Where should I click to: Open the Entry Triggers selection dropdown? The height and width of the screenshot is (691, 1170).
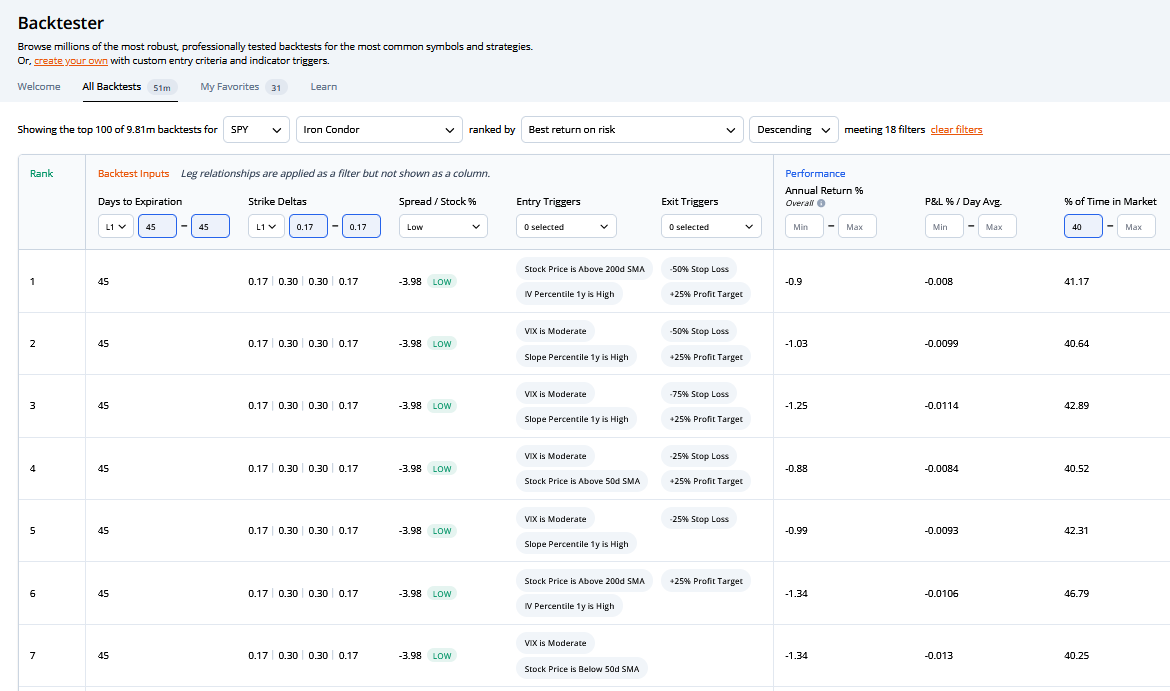pos(566,227)
